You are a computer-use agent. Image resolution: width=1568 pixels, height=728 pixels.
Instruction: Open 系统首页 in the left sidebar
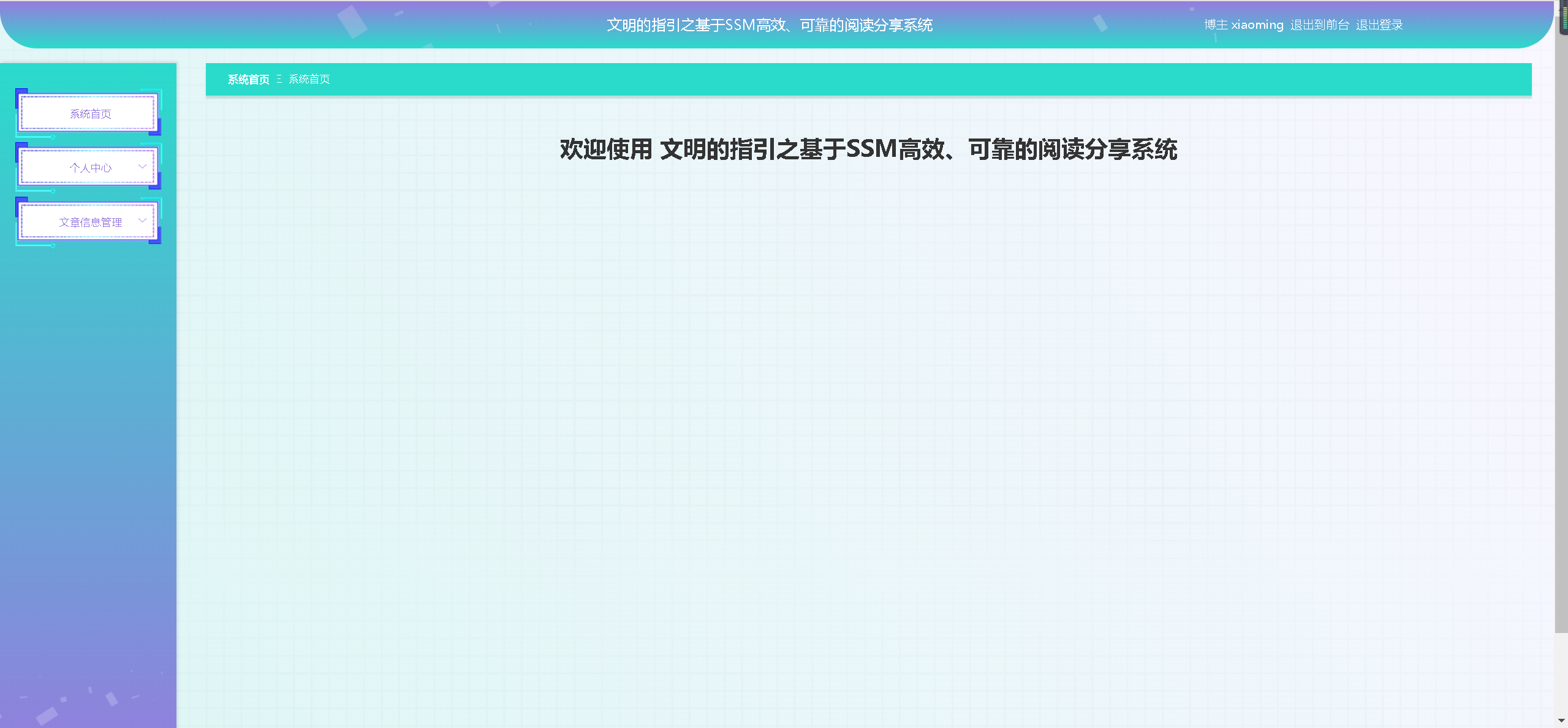pyautogui.click(x=90, y=114)
